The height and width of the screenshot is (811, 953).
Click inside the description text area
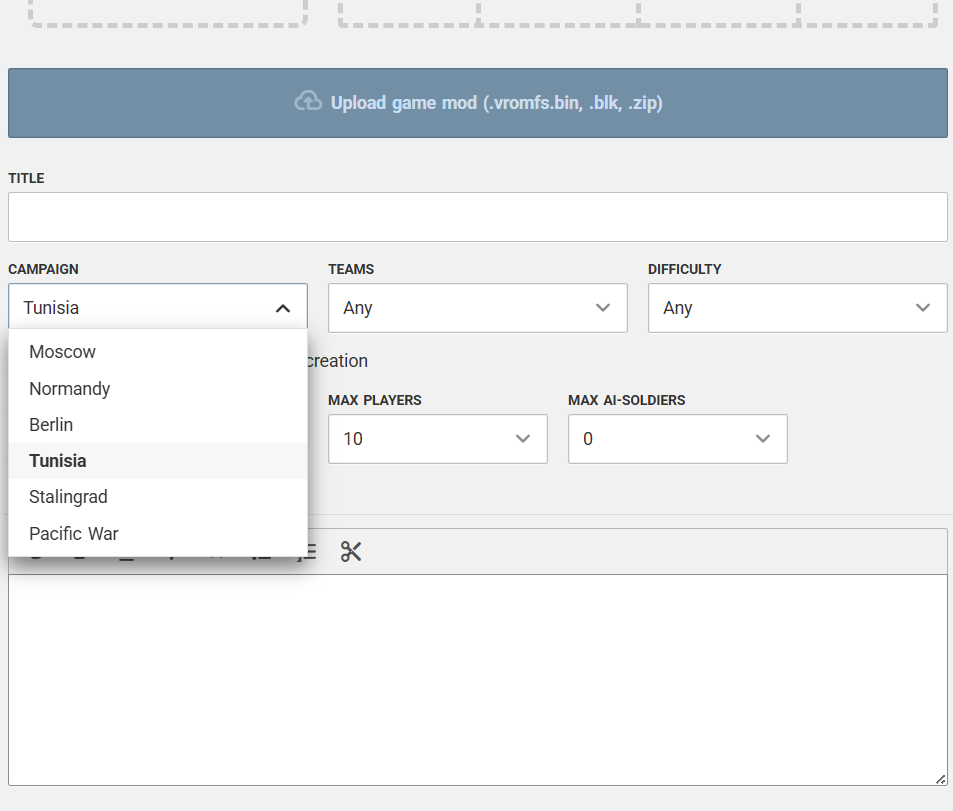click(x=478, y=680)
